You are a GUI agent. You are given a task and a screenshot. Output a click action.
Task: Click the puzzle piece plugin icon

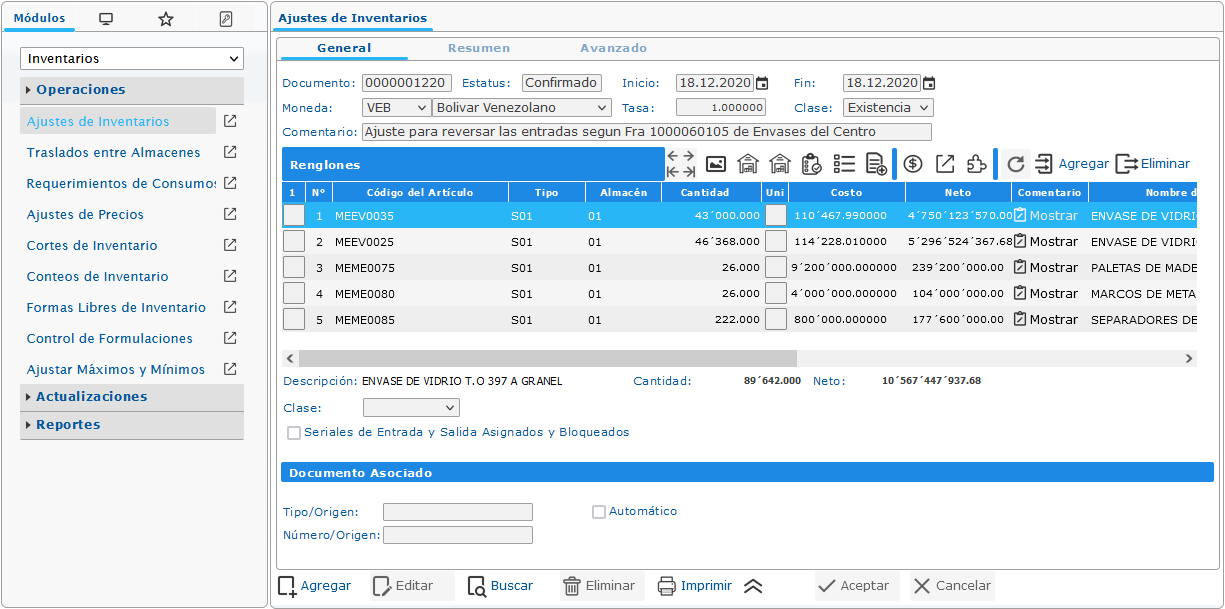pos(977,164)
